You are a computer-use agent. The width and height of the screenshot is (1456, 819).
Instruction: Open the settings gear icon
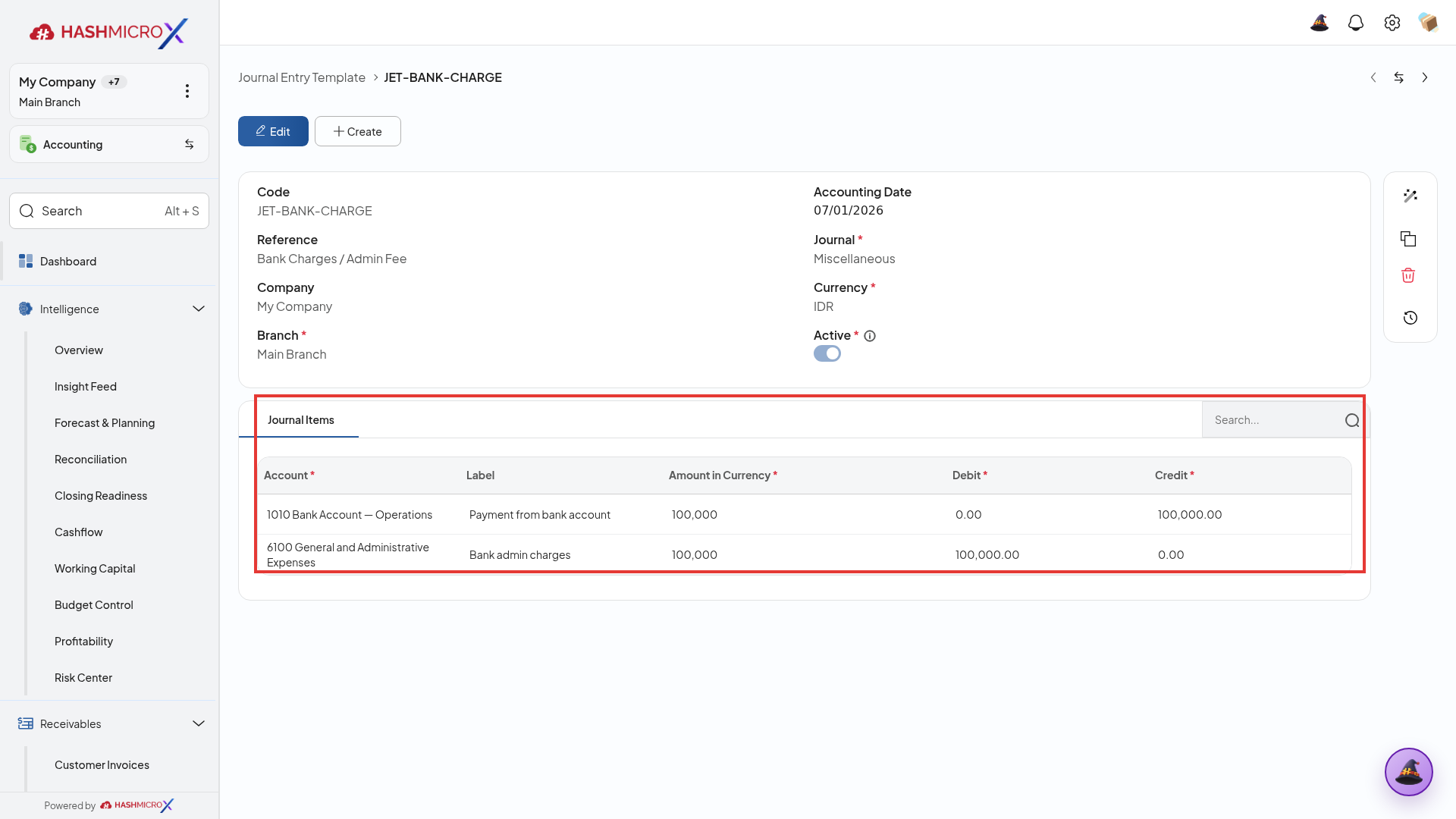point(1392,23)
